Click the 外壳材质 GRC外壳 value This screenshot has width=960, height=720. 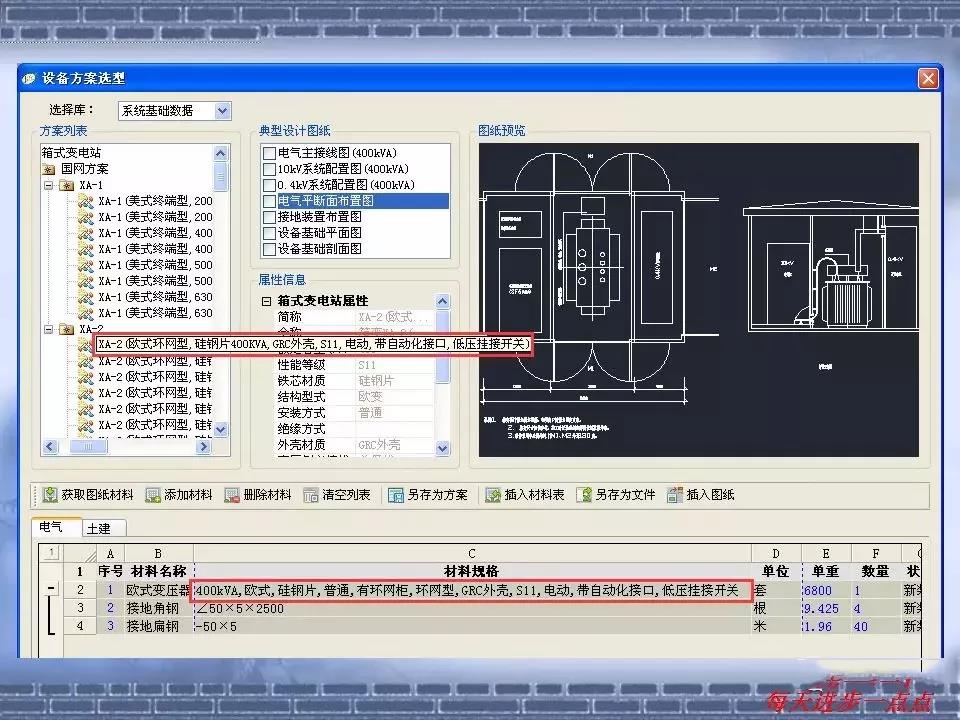point(395,445)
